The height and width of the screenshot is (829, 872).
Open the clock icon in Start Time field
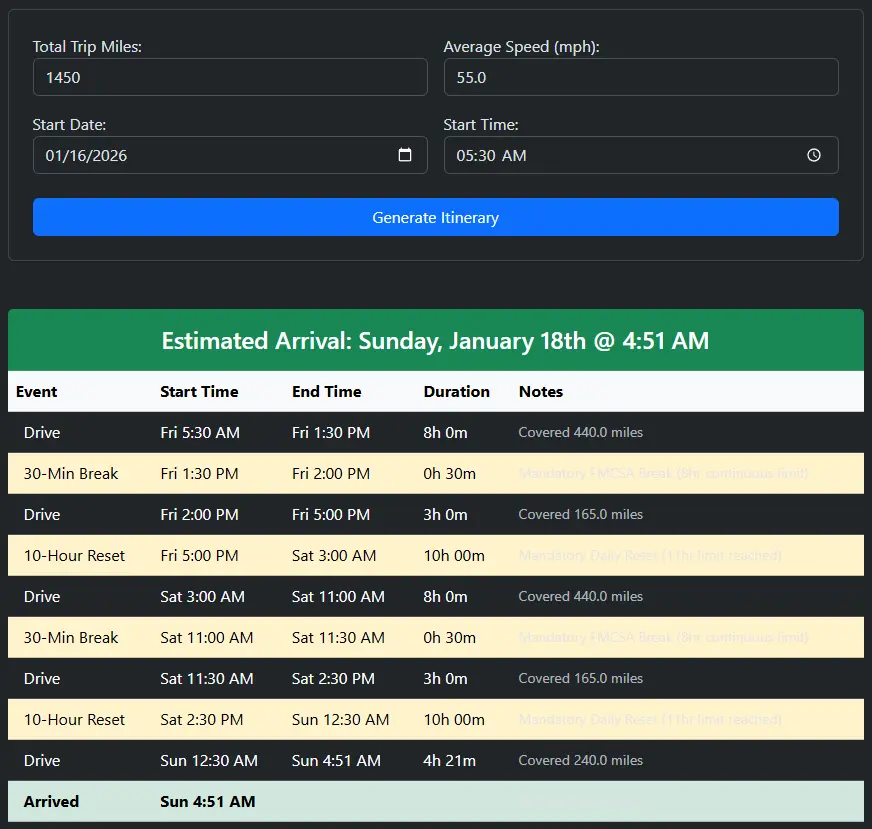click(816, 155)
